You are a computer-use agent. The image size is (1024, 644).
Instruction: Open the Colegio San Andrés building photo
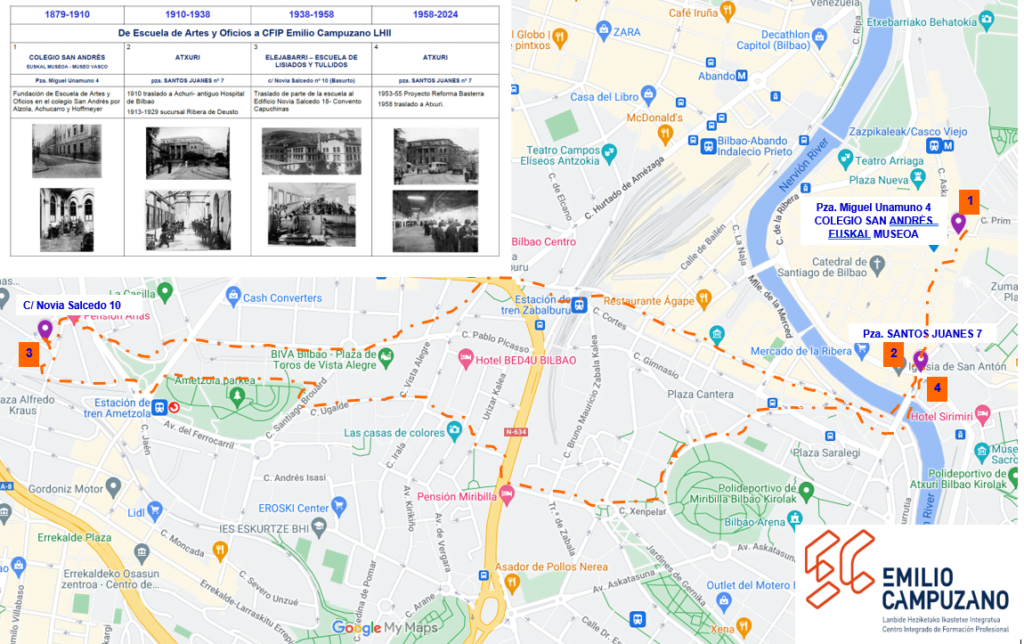(x=67, y=152)
